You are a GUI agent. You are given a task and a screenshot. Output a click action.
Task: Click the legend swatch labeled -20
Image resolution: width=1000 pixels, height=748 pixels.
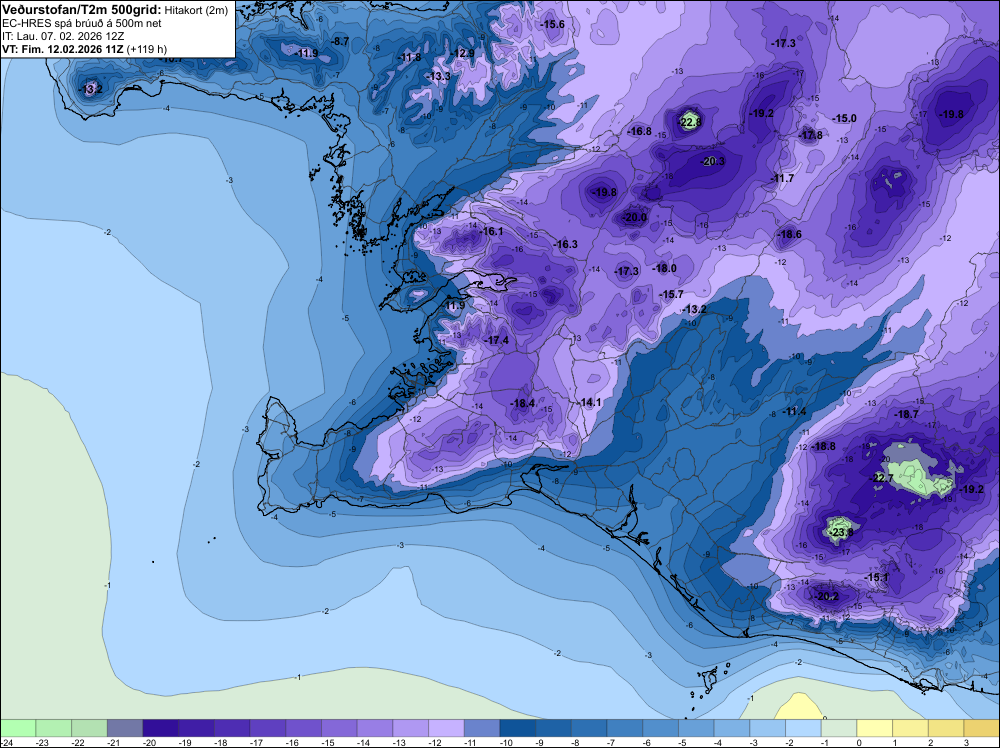161,728
